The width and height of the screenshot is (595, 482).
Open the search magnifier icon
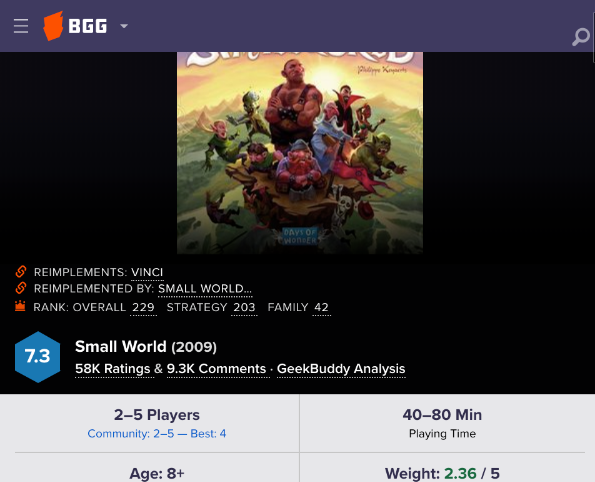pyautogui.click(x=581, y=37)
